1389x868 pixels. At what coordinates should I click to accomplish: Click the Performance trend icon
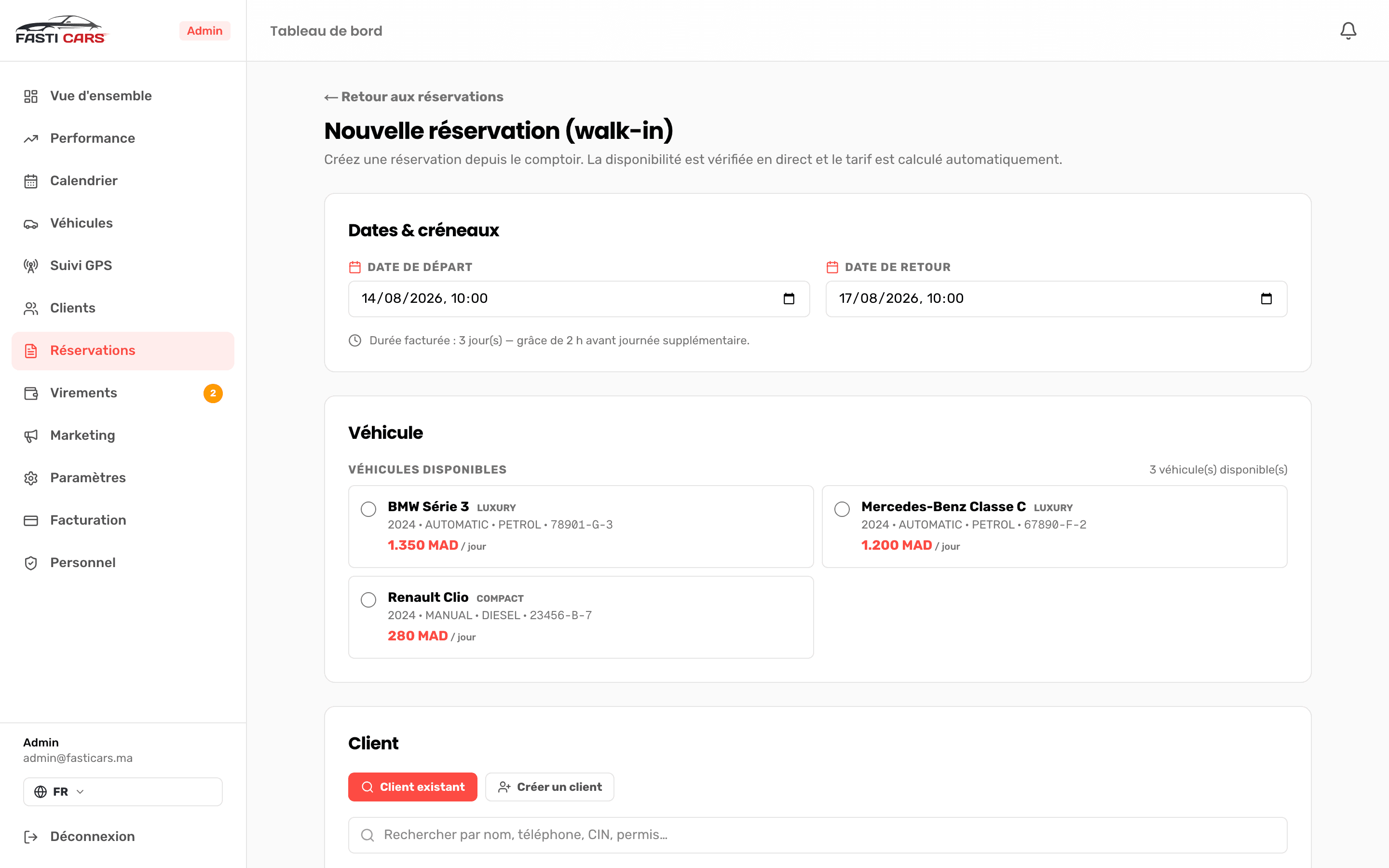click(31, 138)
